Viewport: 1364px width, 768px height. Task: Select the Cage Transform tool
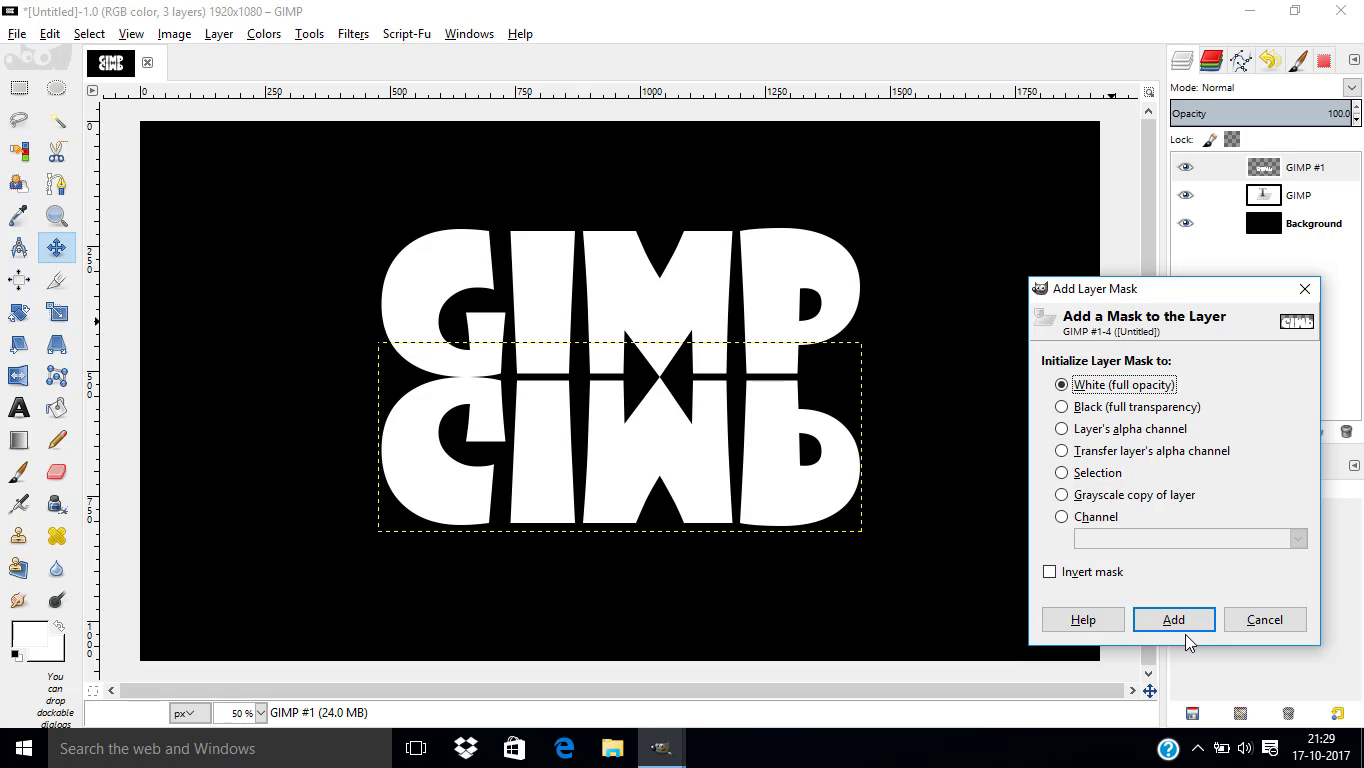(57, 376)
